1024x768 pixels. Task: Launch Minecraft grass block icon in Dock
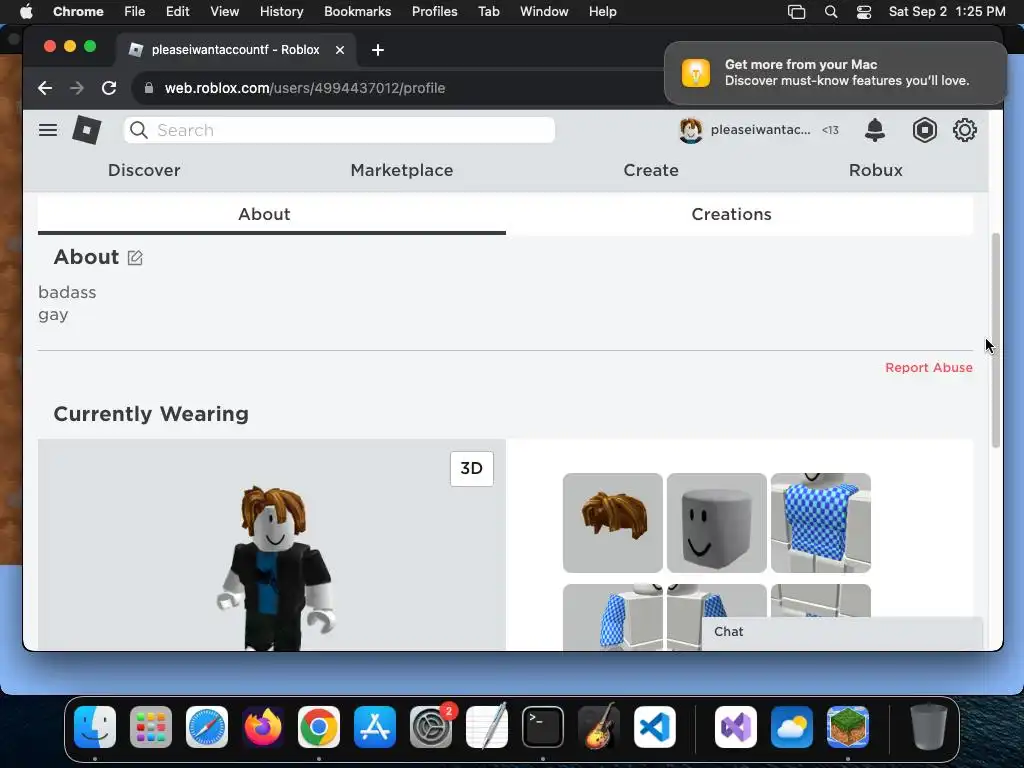[848, 727]
